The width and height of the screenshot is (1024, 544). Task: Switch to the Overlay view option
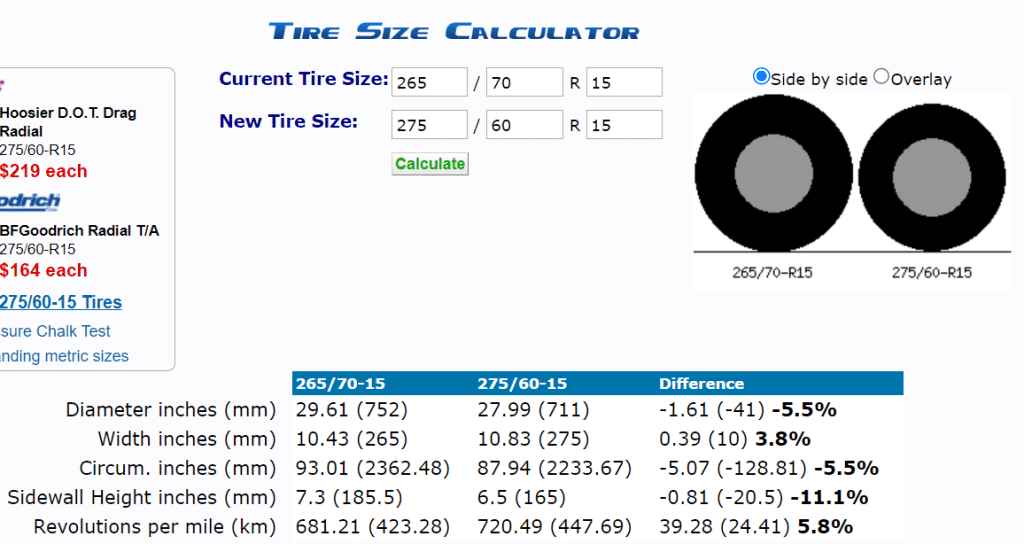tap(881, 77)
